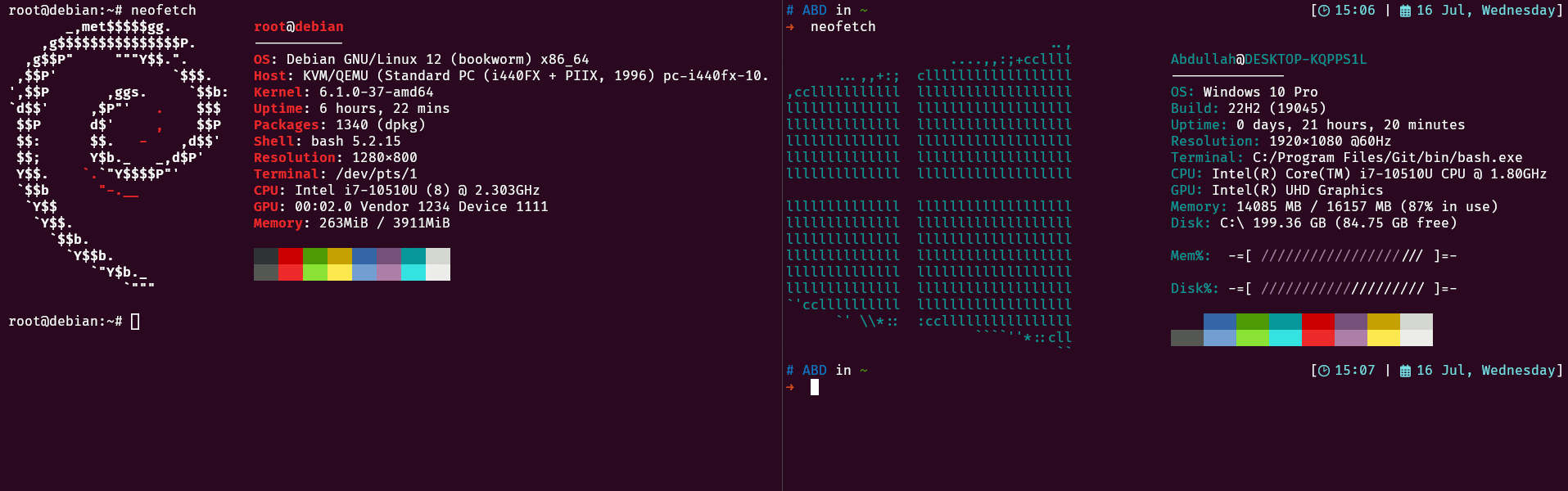Click 'Memory: 263MiB / 3911MiB' line
This screenshot has height=491, width=1568.
click(x=351, y=223)
